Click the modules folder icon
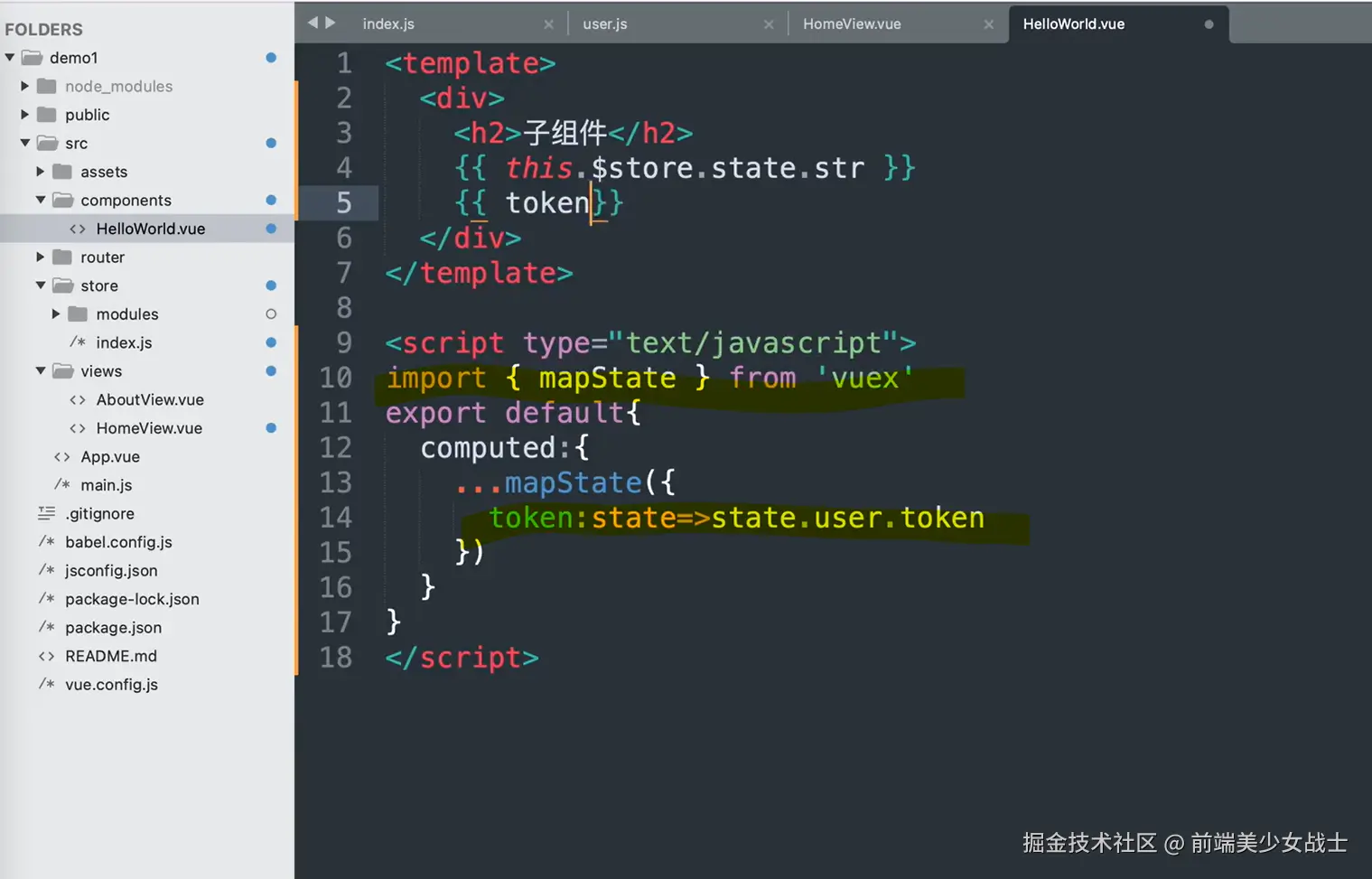1372x879 pixels. [78, 314]
